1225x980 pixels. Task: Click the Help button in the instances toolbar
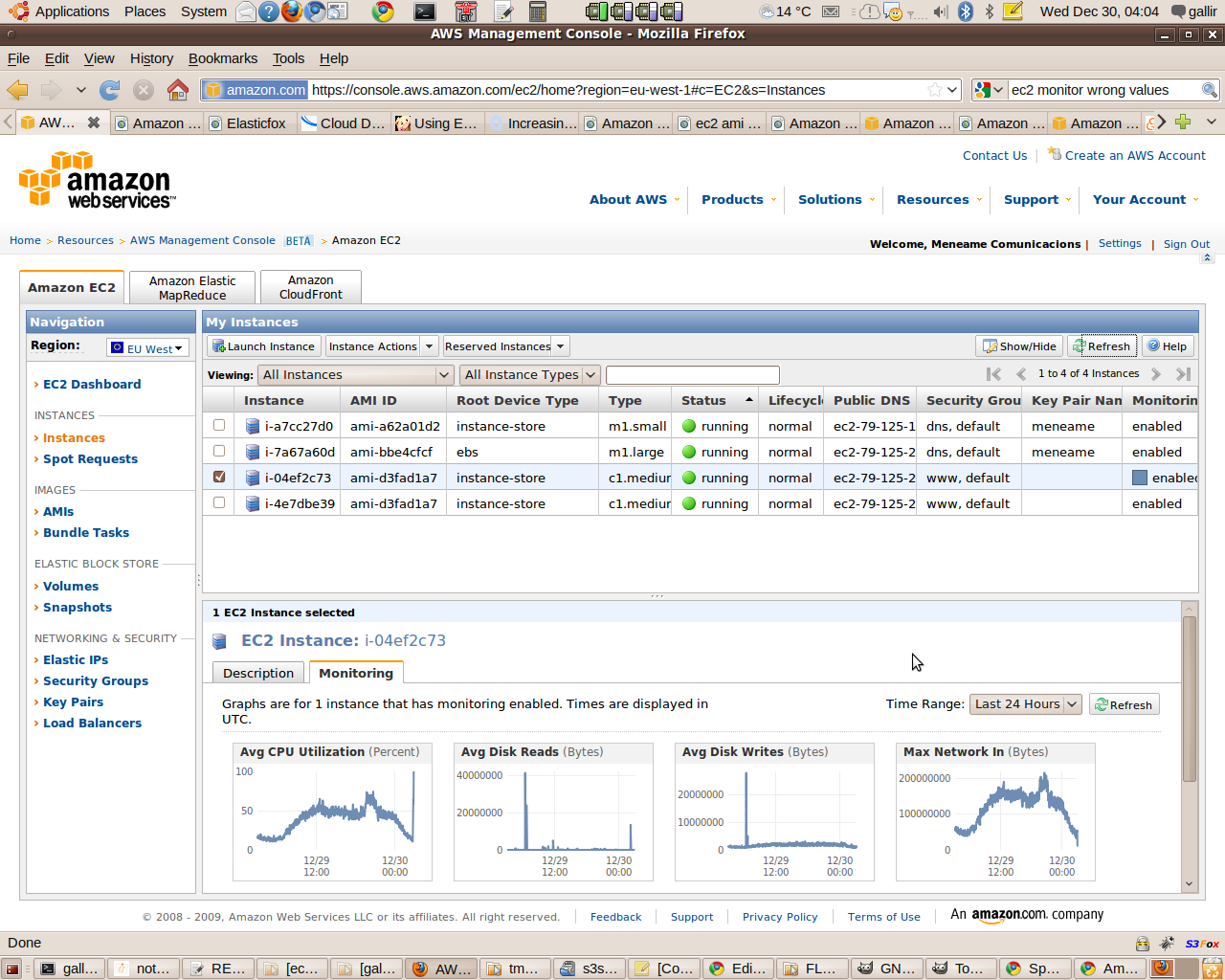1168,346
